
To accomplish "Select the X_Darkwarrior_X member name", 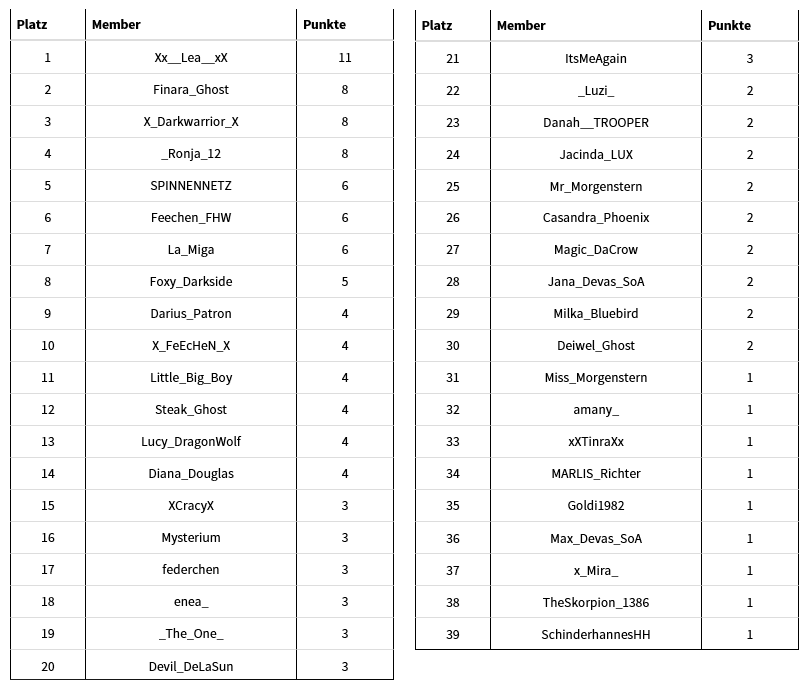I will 191,122.
